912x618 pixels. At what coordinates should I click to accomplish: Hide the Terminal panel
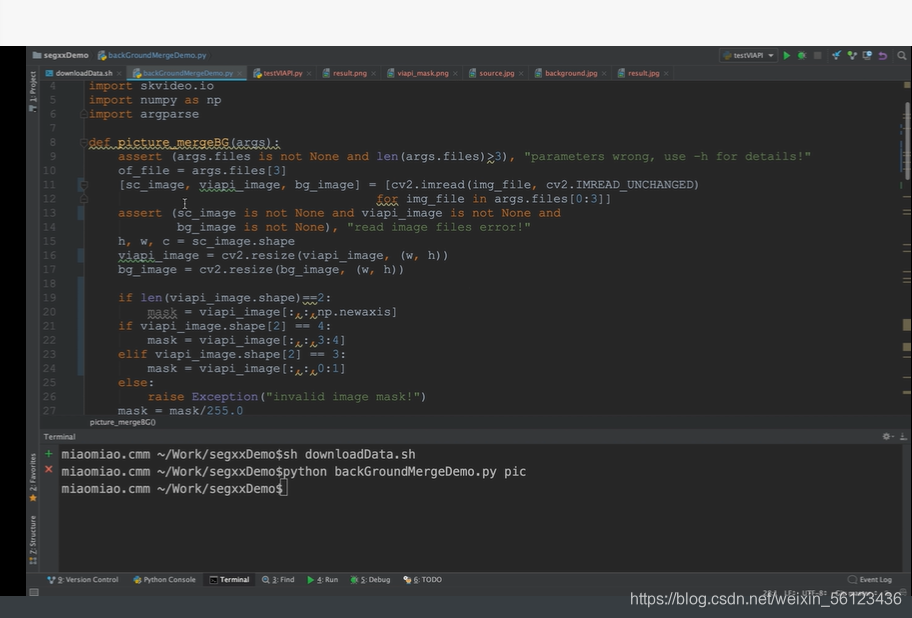tap(903, 436)
